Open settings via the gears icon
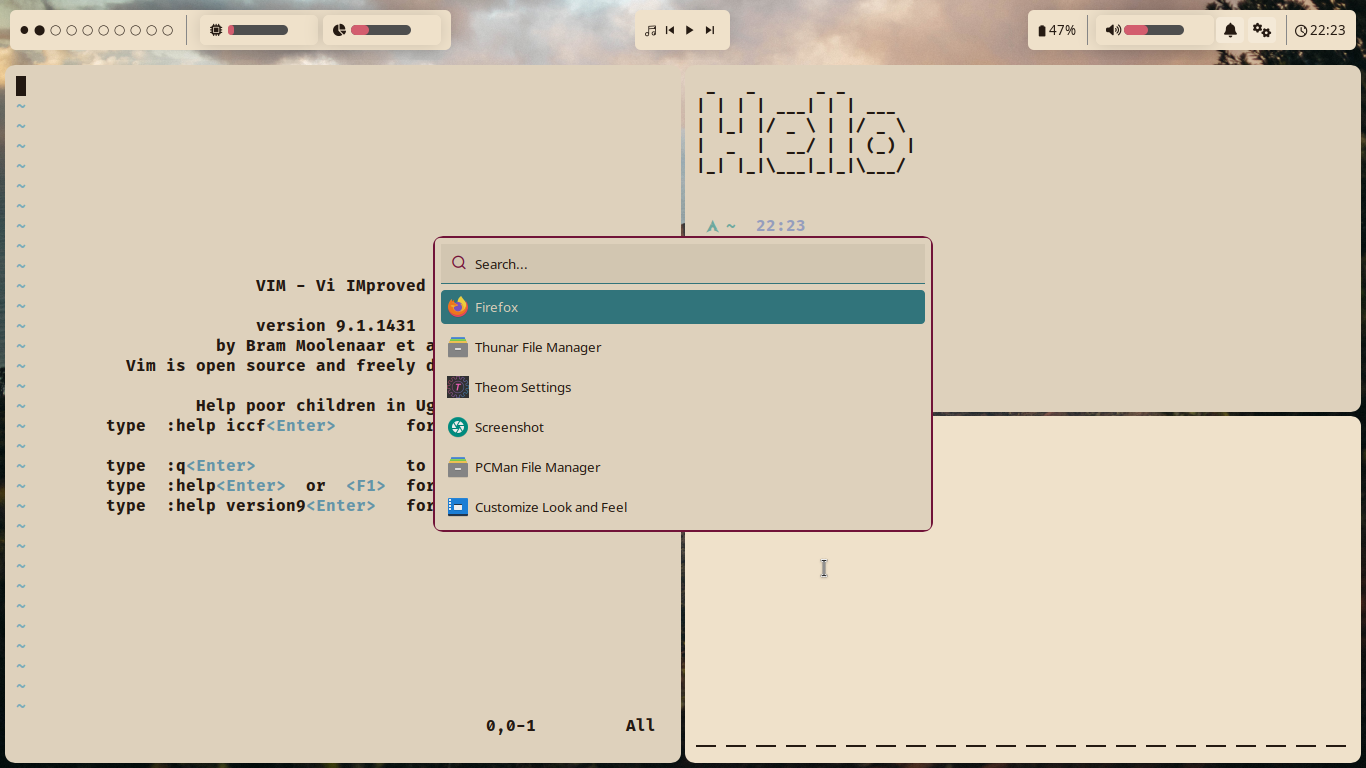1366x768 pixels. point(1262,30)
